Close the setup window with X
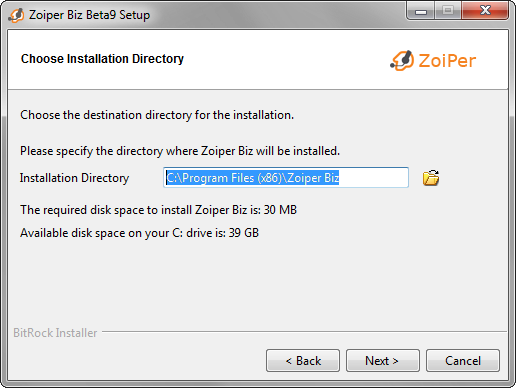Image resolution: width=516 pixels, height=388 pixels. pos(485,10)
